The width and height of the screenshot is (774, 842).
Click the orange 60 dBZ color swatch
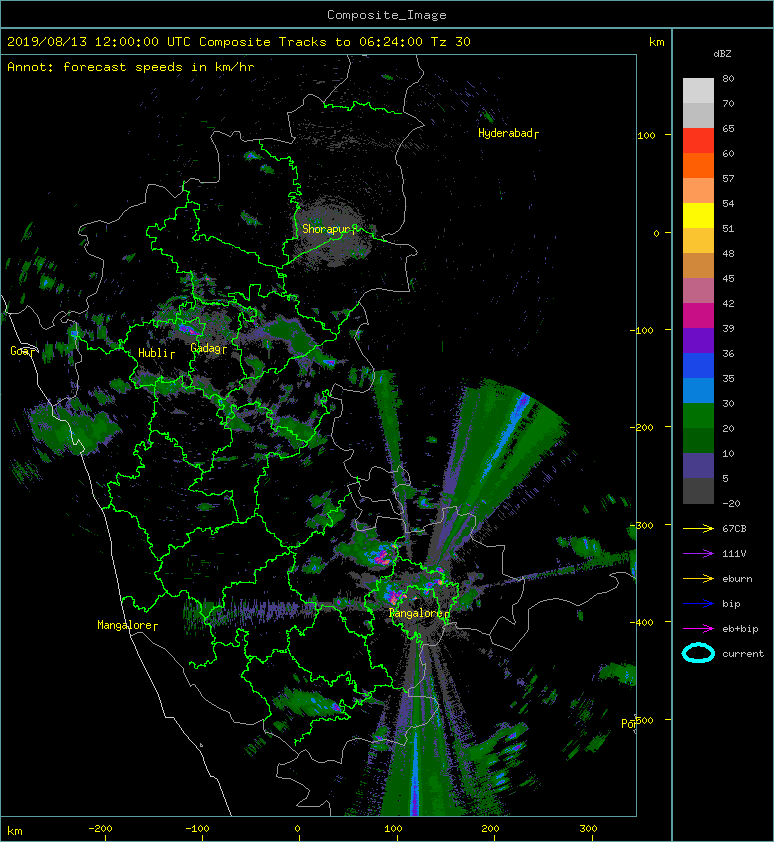point(698,165)
